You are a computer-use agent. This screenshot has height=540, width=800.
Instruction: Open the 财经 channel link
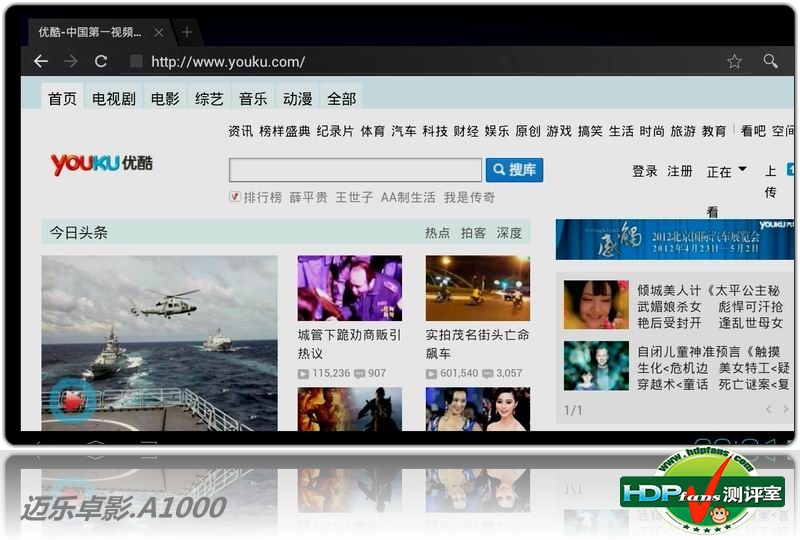point(466,131)
